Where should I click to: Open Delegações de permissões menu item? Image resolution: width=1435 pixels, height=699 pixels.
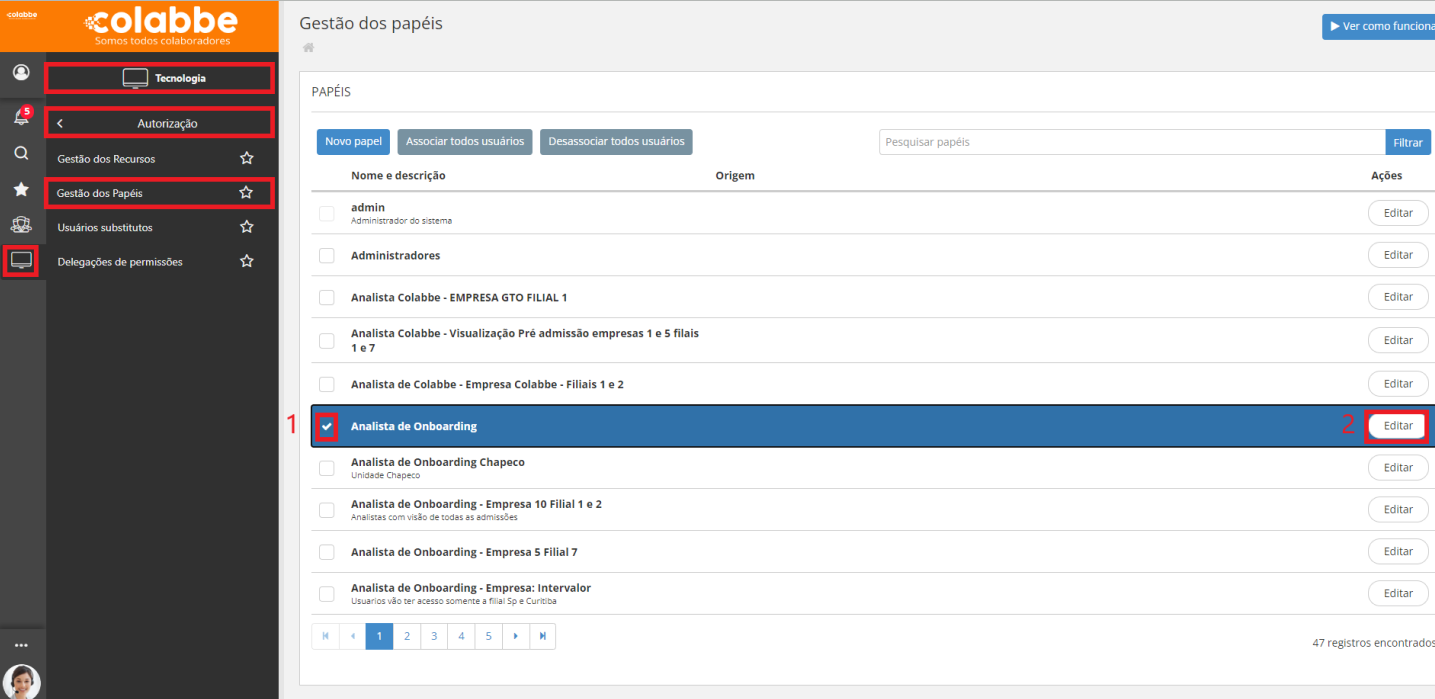[x=120, y=262]
